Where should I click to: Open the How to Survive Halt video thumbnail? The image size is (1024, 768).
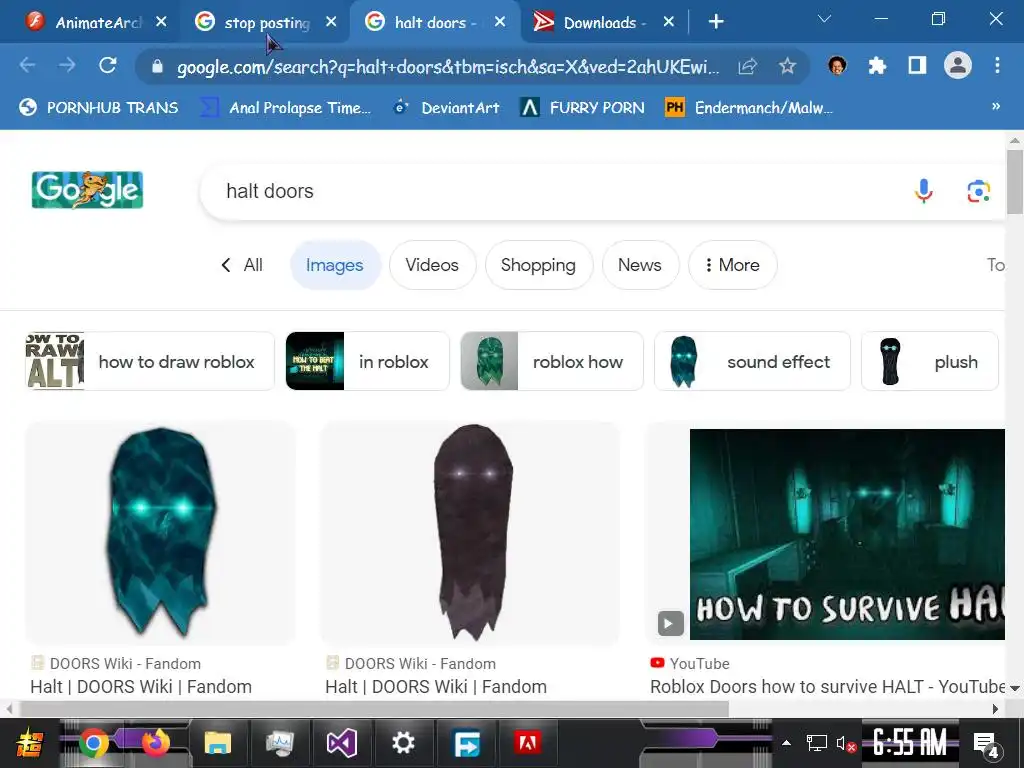coord(846,534)
